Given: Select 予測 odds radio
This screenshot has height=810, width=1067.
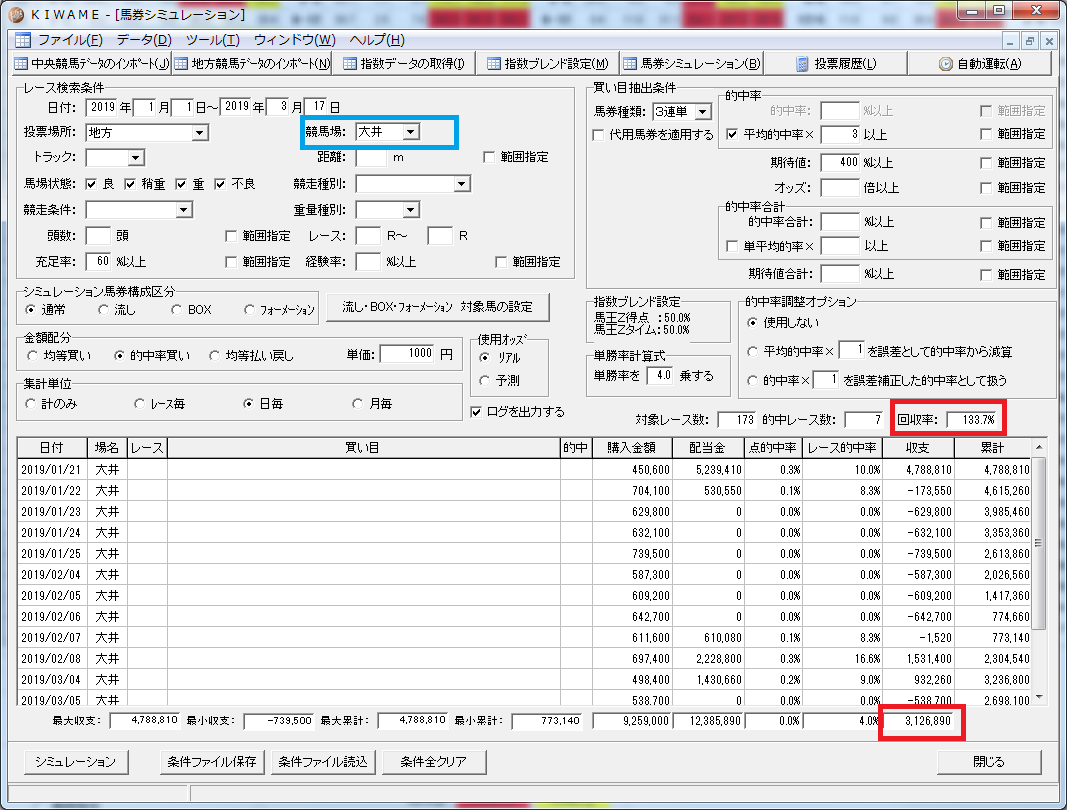Looking at the screenshot, I should tap(485, 380).
